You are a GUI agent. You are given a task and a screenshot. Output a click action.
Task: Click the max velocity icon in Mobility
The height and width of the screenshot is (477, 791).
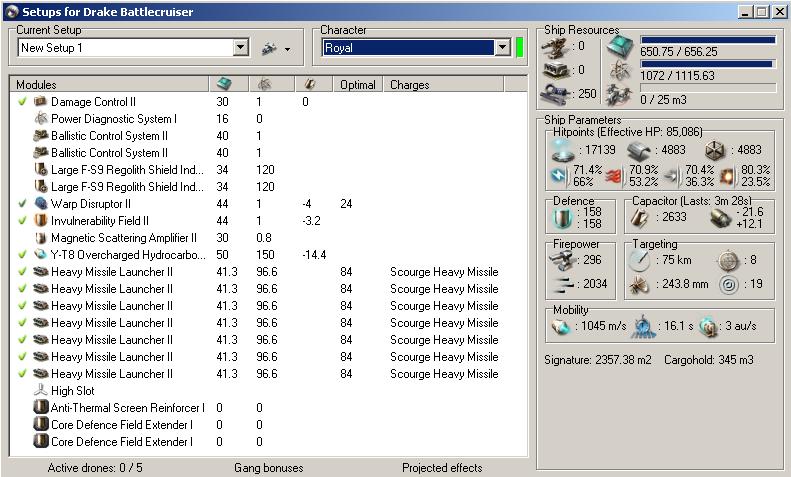(x=560, y=327)
